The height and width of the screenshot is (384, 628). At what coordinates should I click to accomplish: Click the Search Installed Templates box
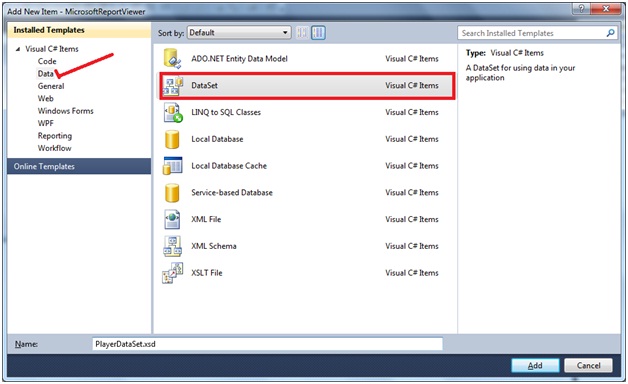pyautogui.click(x=537, y=33)
